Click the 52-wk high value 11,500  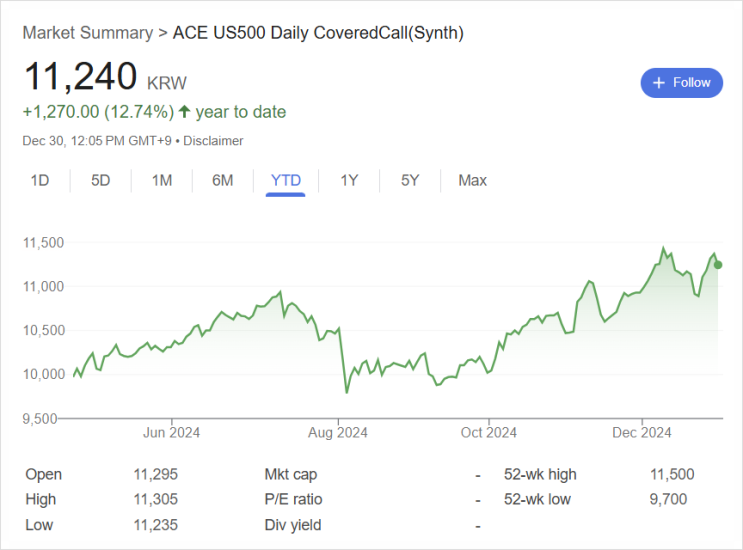point(672,474)
